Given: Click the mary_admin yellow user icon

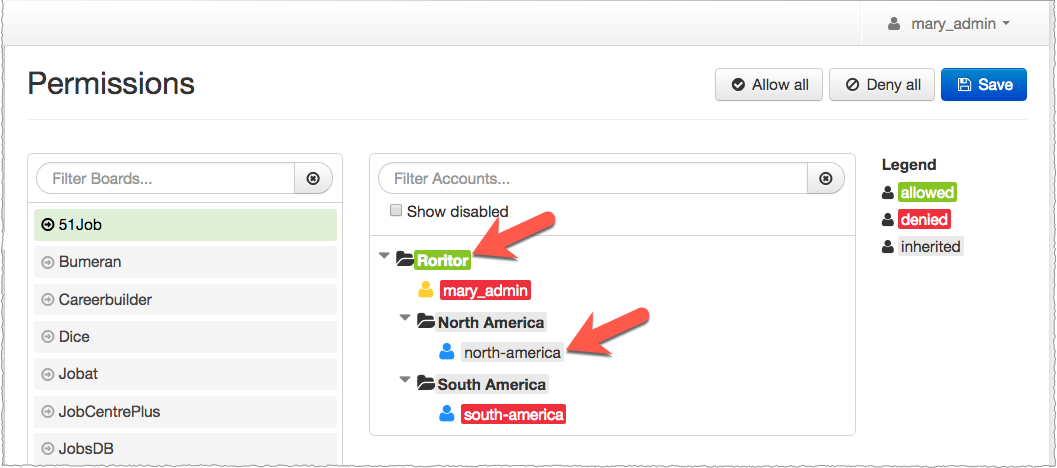Looking at the screenshot, I should pyautogui.click(x=426, y=291).
